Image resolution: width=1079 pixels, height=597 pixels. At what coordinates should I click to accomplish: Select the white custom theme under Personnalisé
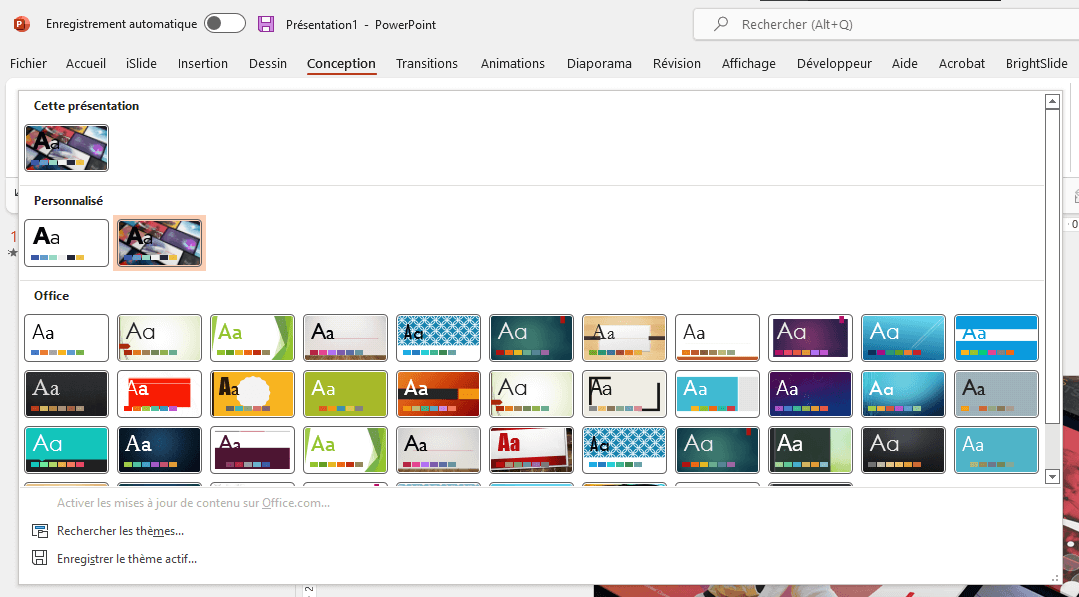tap(66, 242)
